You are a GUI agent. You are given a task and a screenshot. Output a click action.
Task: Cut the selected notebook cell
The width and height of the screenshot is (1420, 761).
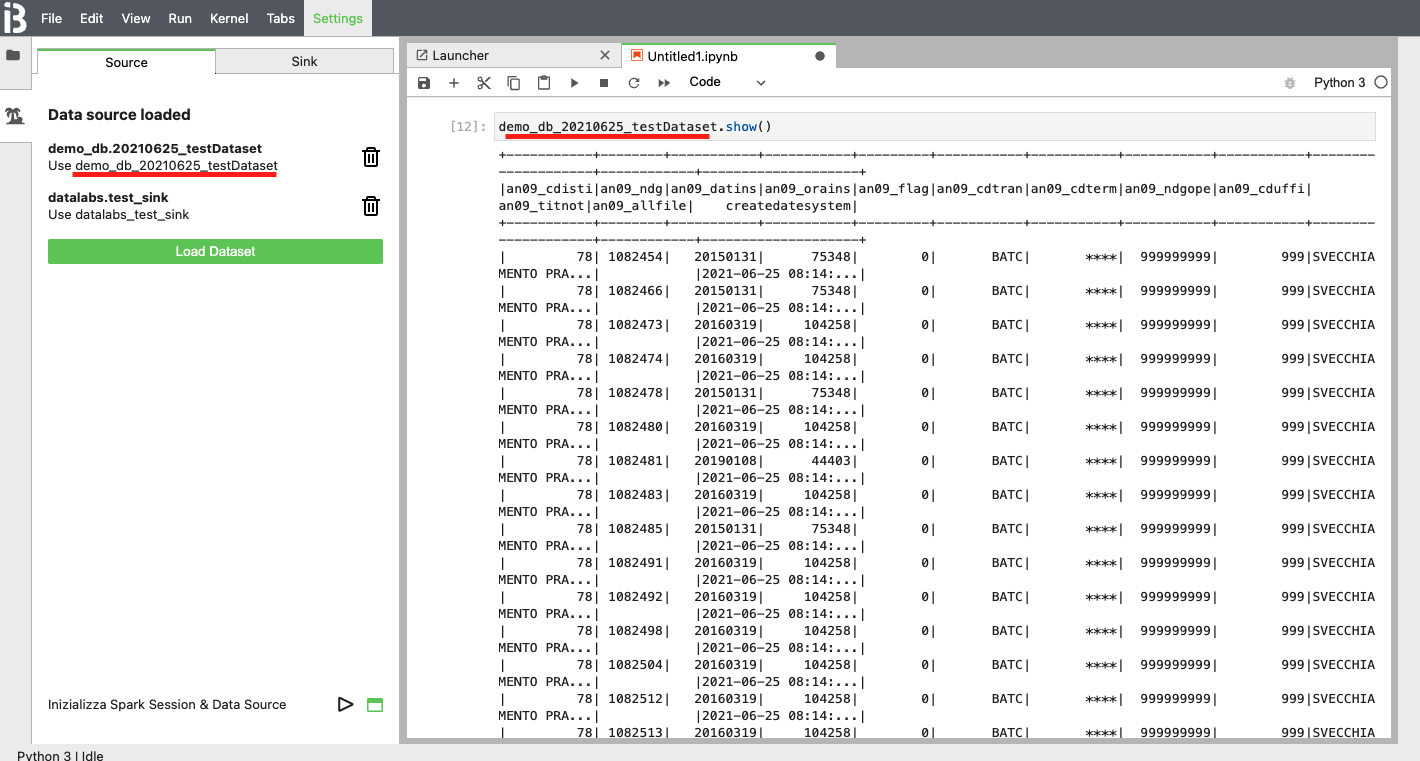pos(484,83)
